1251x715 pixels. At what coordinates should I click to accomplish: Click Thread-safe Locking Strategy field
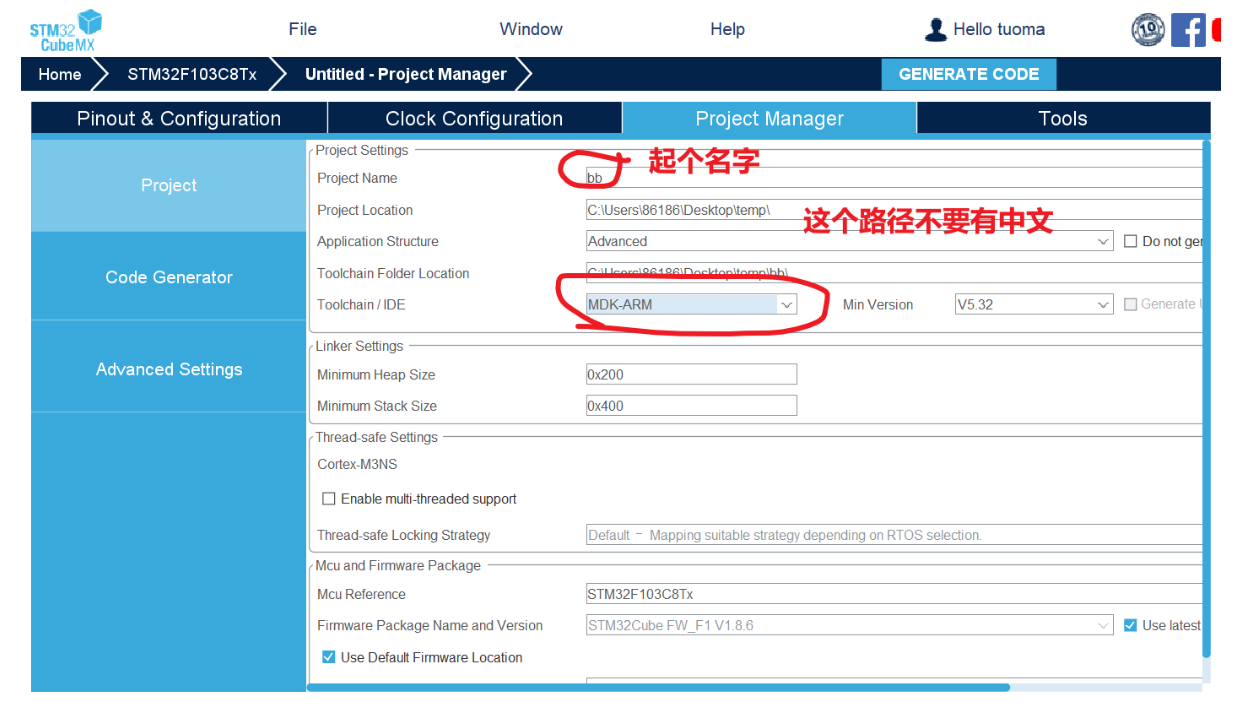pos(893,535)
